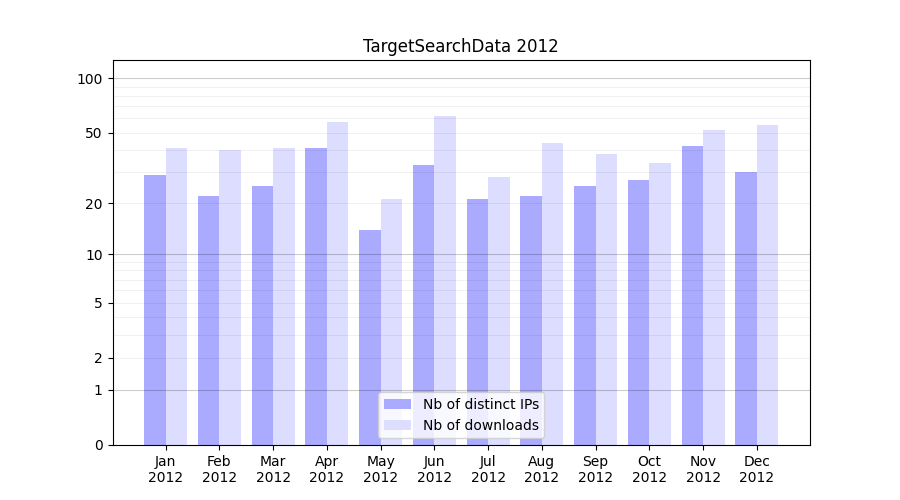The width and height of the screenshot is (900, 500).
Task: Click the Jan 2012 distinct IPs bar
Action: tap(155, 310)
